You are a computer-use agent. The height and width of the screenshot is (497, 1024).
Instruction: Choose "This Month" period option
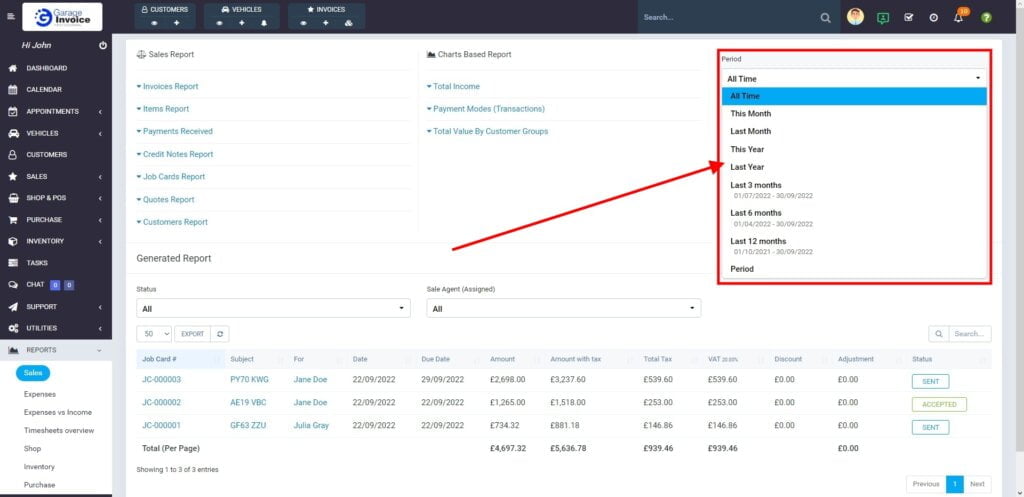[x=750, y=114]
